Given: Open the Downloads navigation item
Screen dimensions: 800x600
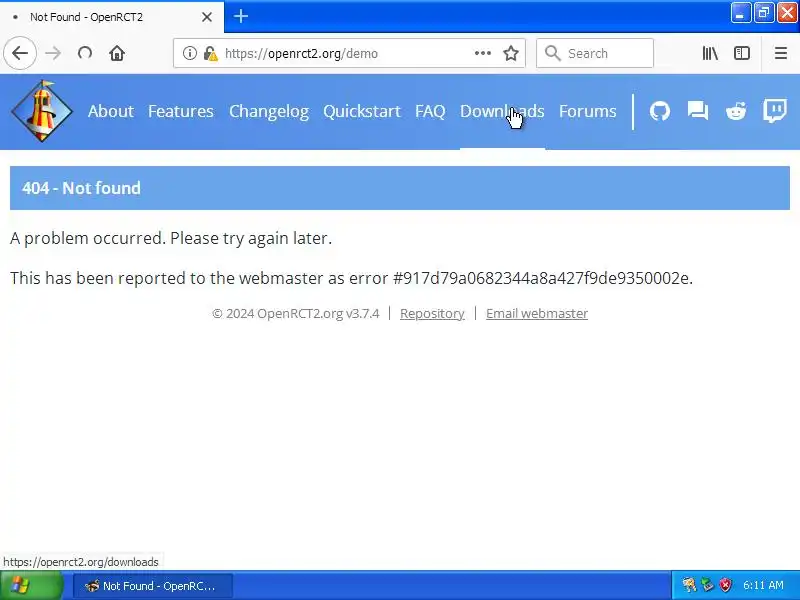Looking at the screenshot, I should coord(502,111).
